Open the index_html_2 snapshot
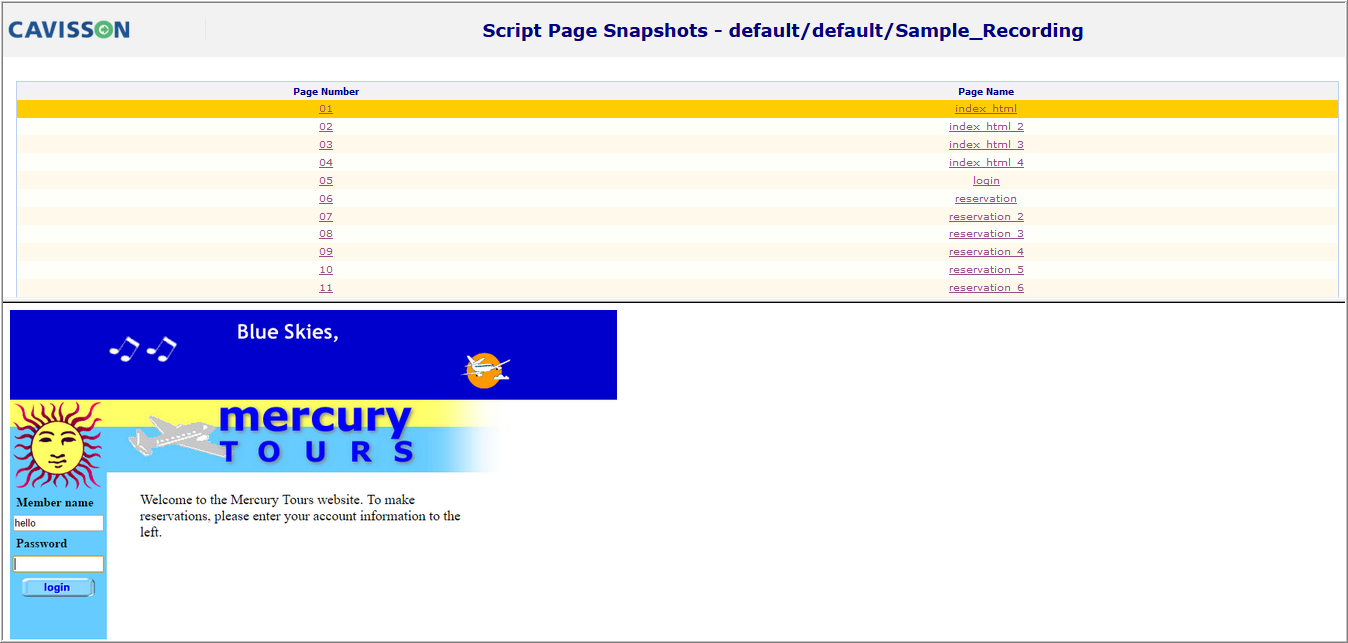Viewport: 1348px width, 643px height. pyautogui.click(x=986, y=127)
